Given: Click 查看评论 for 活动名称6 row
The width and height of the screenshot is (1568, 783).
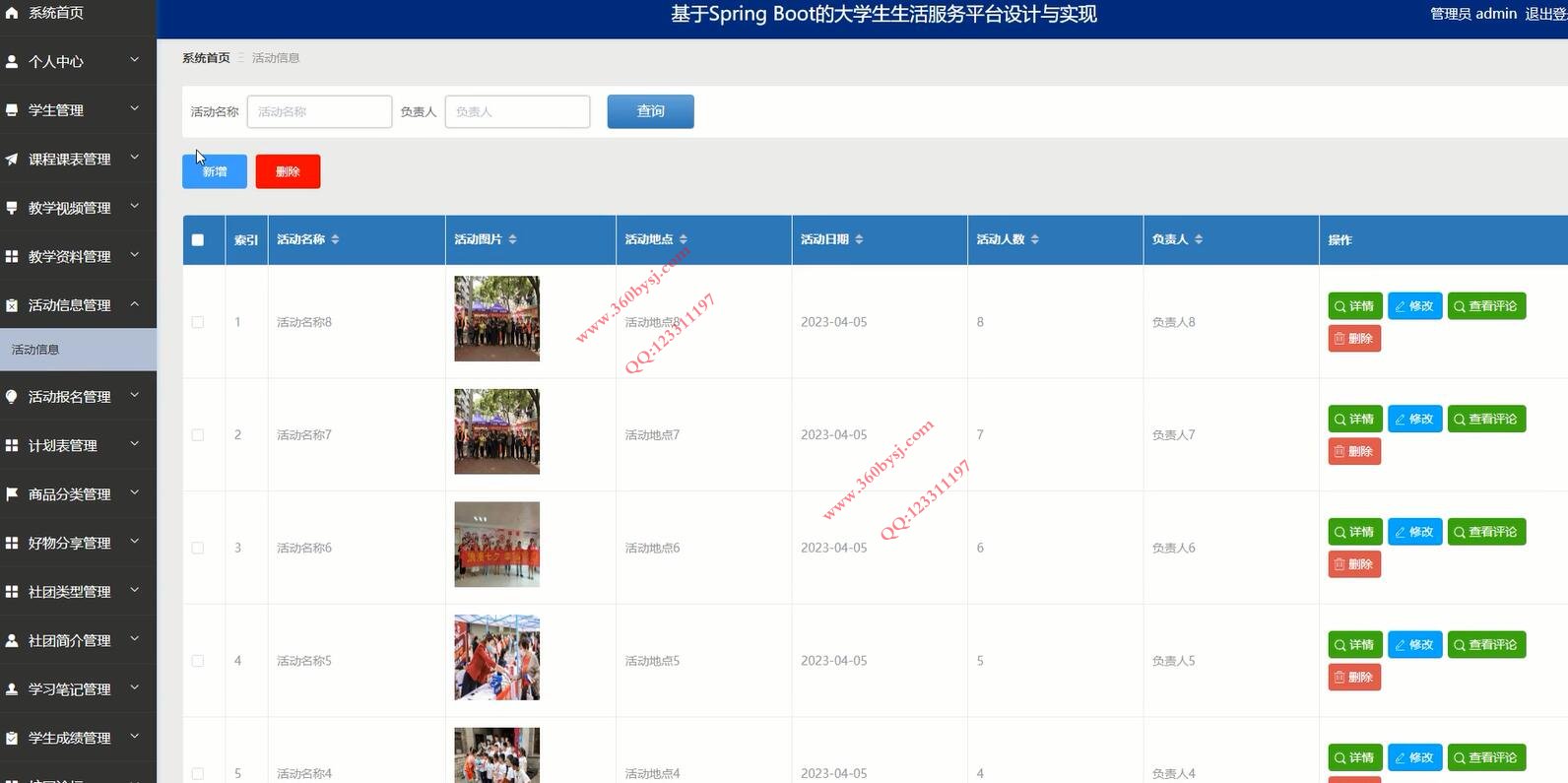Looking at the screenshot, I should [x=1486, y=532].
